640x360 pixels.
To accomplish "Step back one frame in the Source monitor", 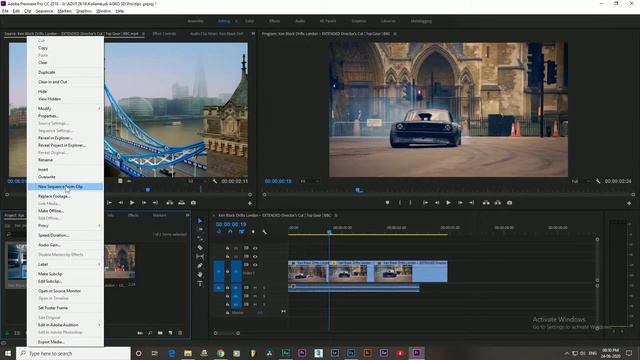I will (x=120, y=202).
